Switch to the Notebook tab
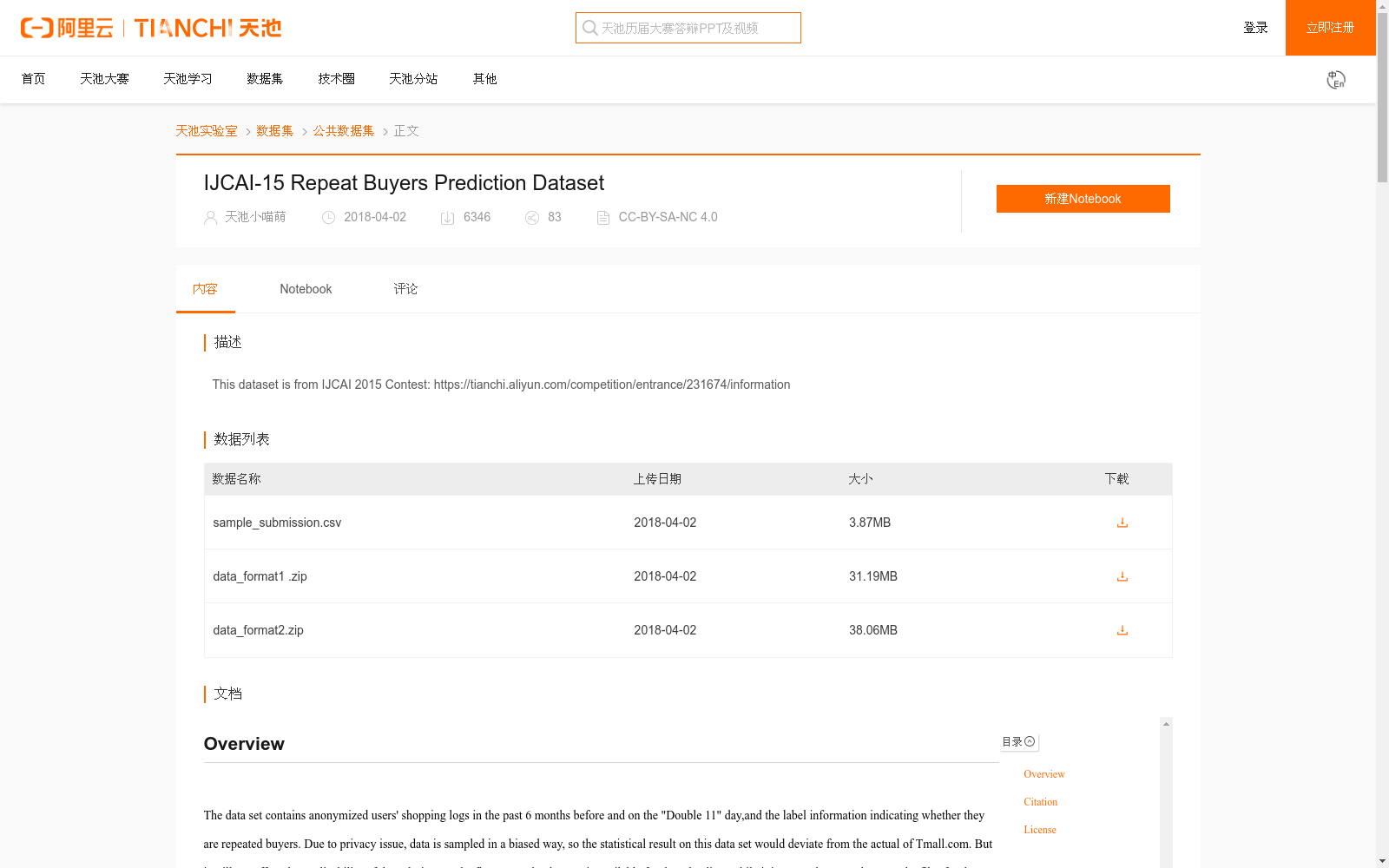1389x868 pixels. (306, 289)
